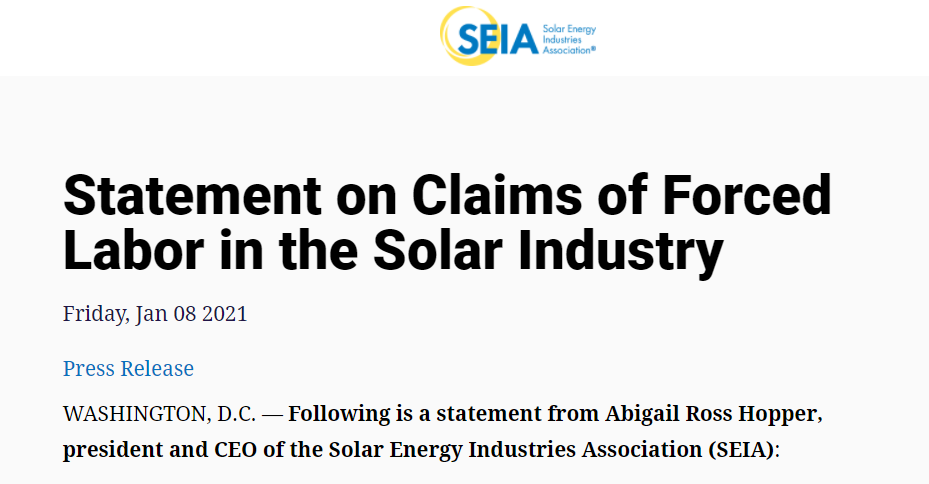Click the blue SEIA letters in logo
Image resolution: width=929 pixels, height=484 pixels.
498,40
